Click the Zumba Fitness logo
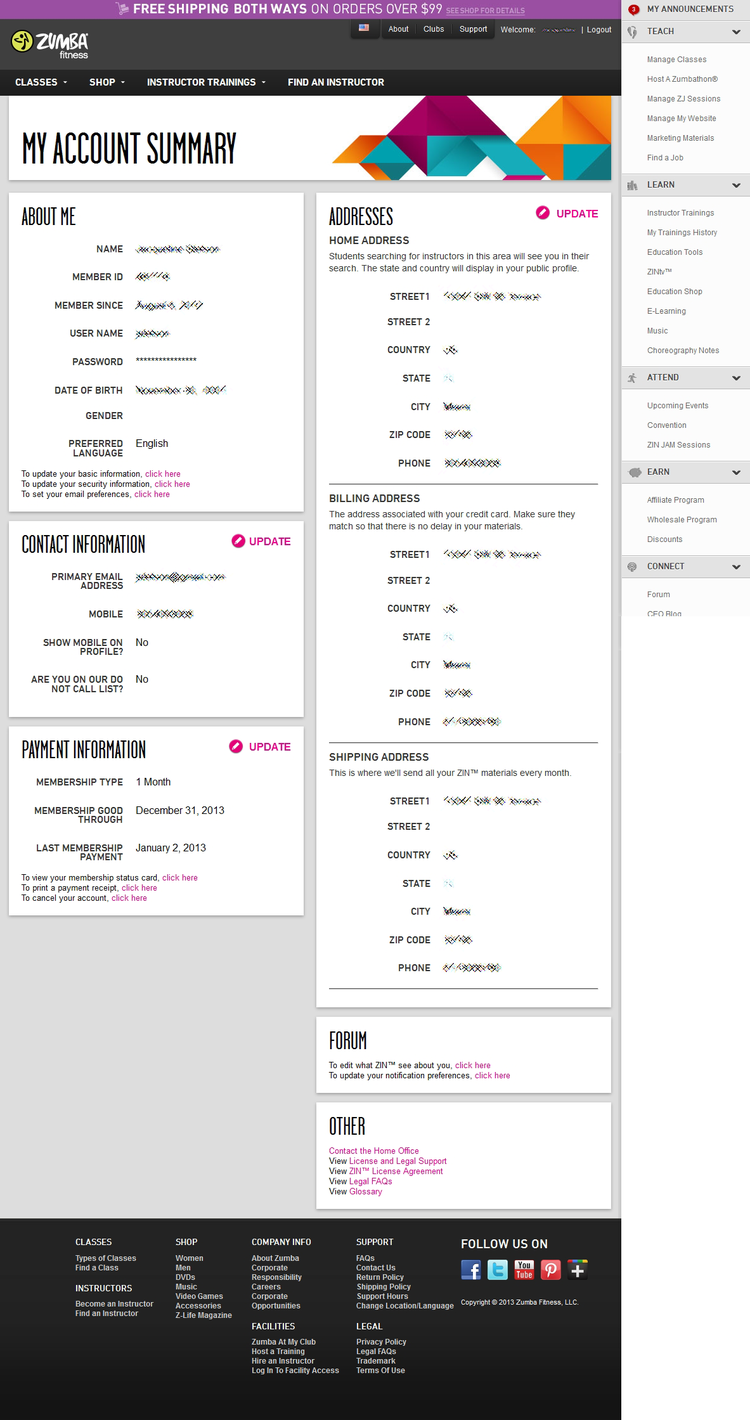This screenshot has height=1420, width=750. 50,44
